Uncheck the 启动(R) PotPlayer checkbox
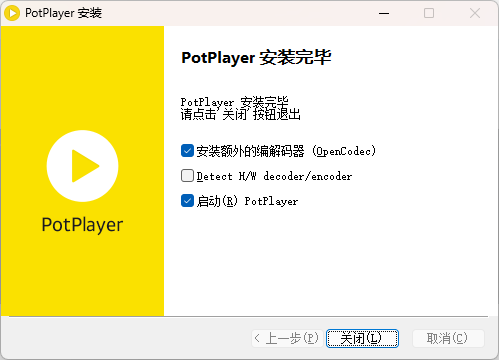This screenshot has width=499, height=360. point(187,201)
